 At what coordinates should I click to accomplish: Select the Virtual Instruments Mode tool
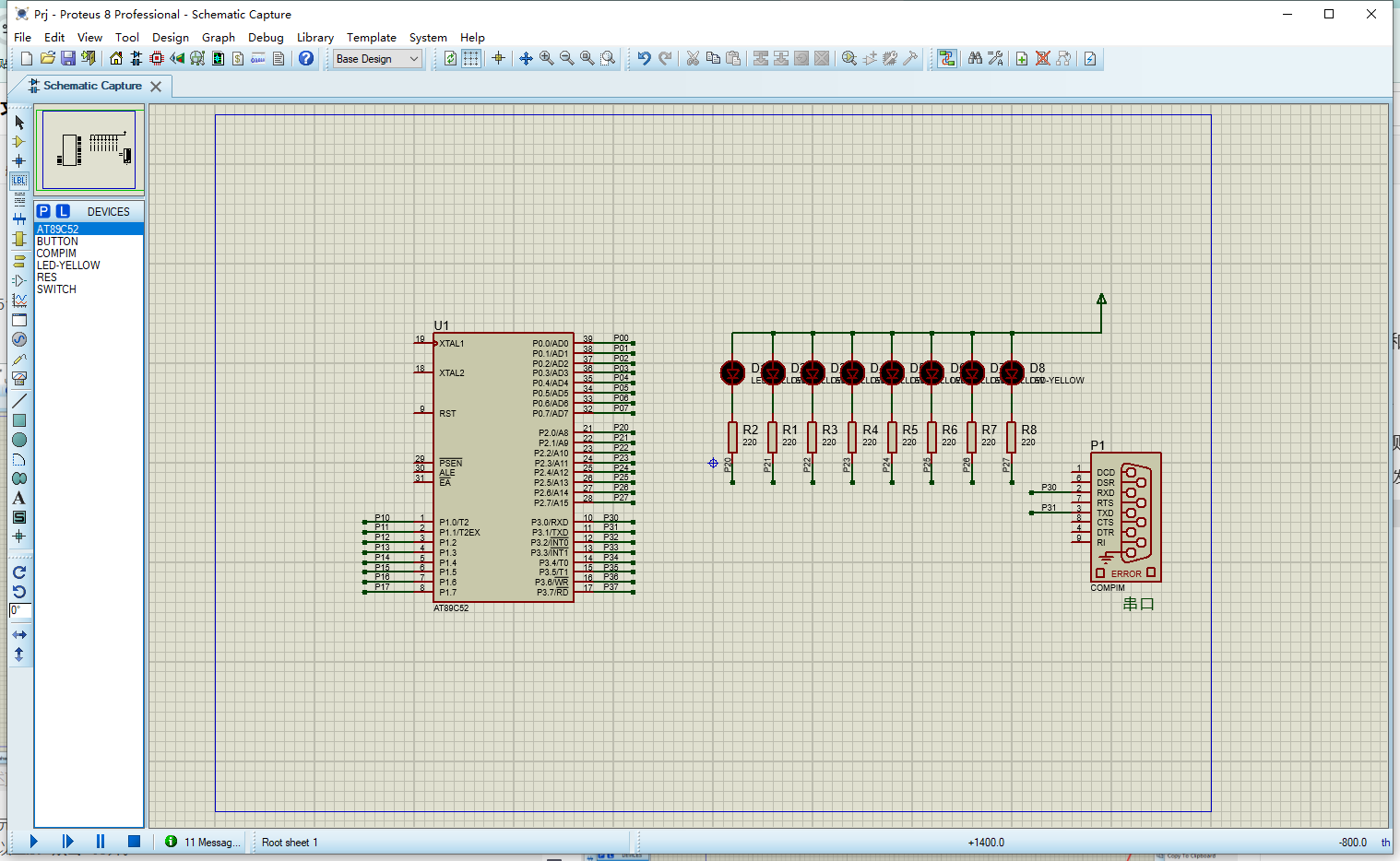[x=19, y=378]
